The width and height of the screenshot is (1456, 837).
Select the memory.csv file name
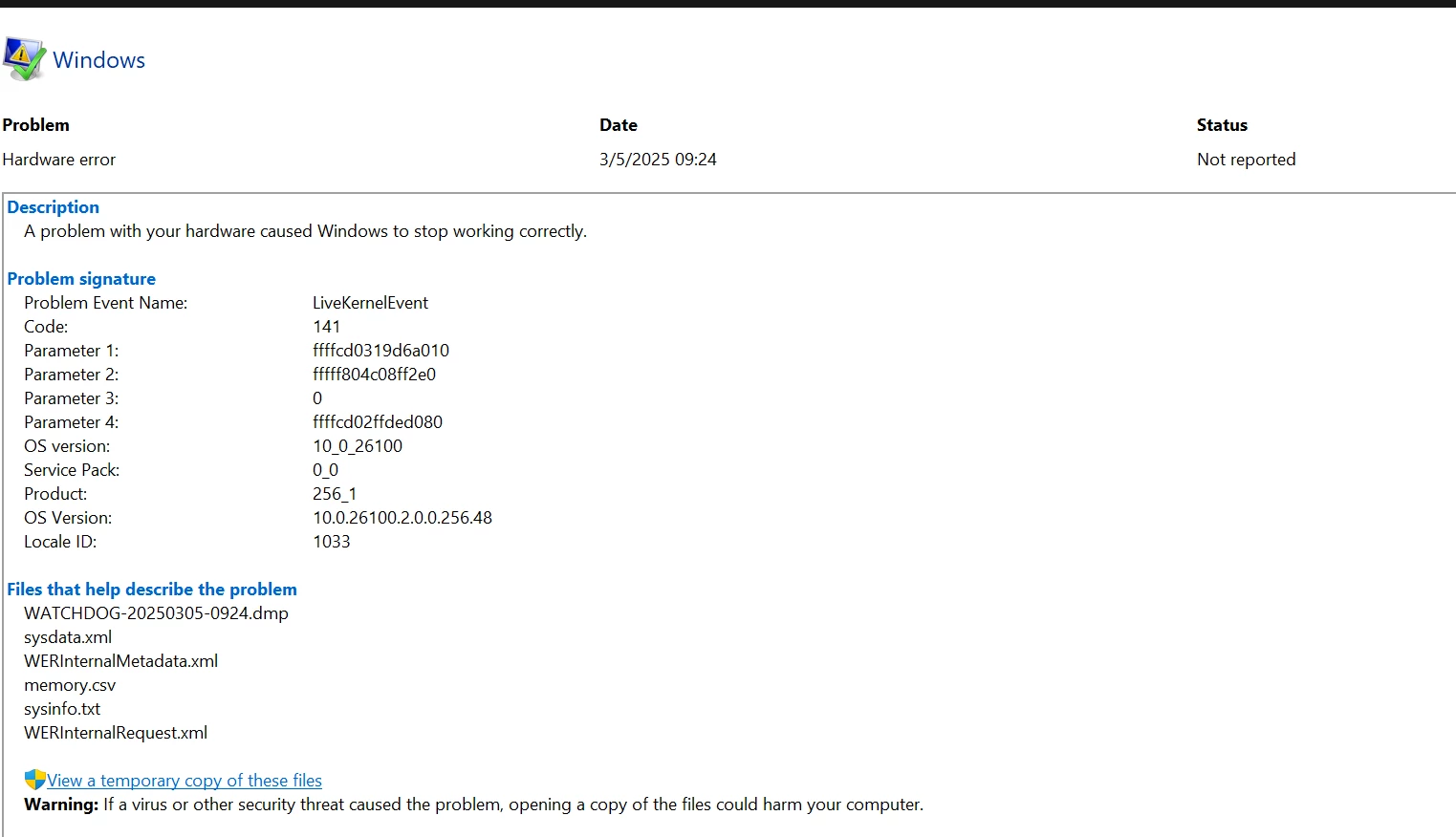point(70,685)
